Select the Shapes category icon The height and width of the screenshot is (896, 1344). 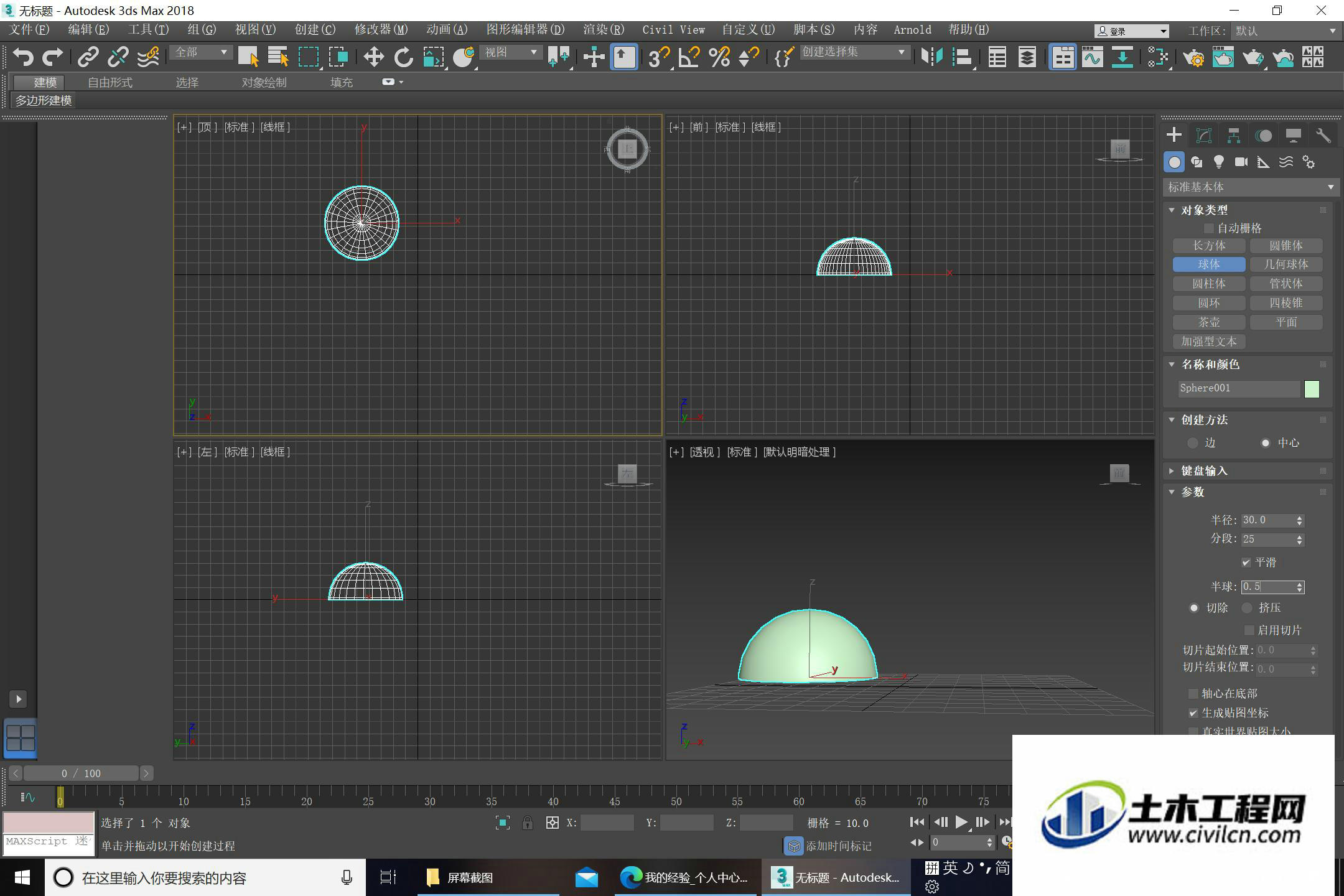coord(1197,162)
